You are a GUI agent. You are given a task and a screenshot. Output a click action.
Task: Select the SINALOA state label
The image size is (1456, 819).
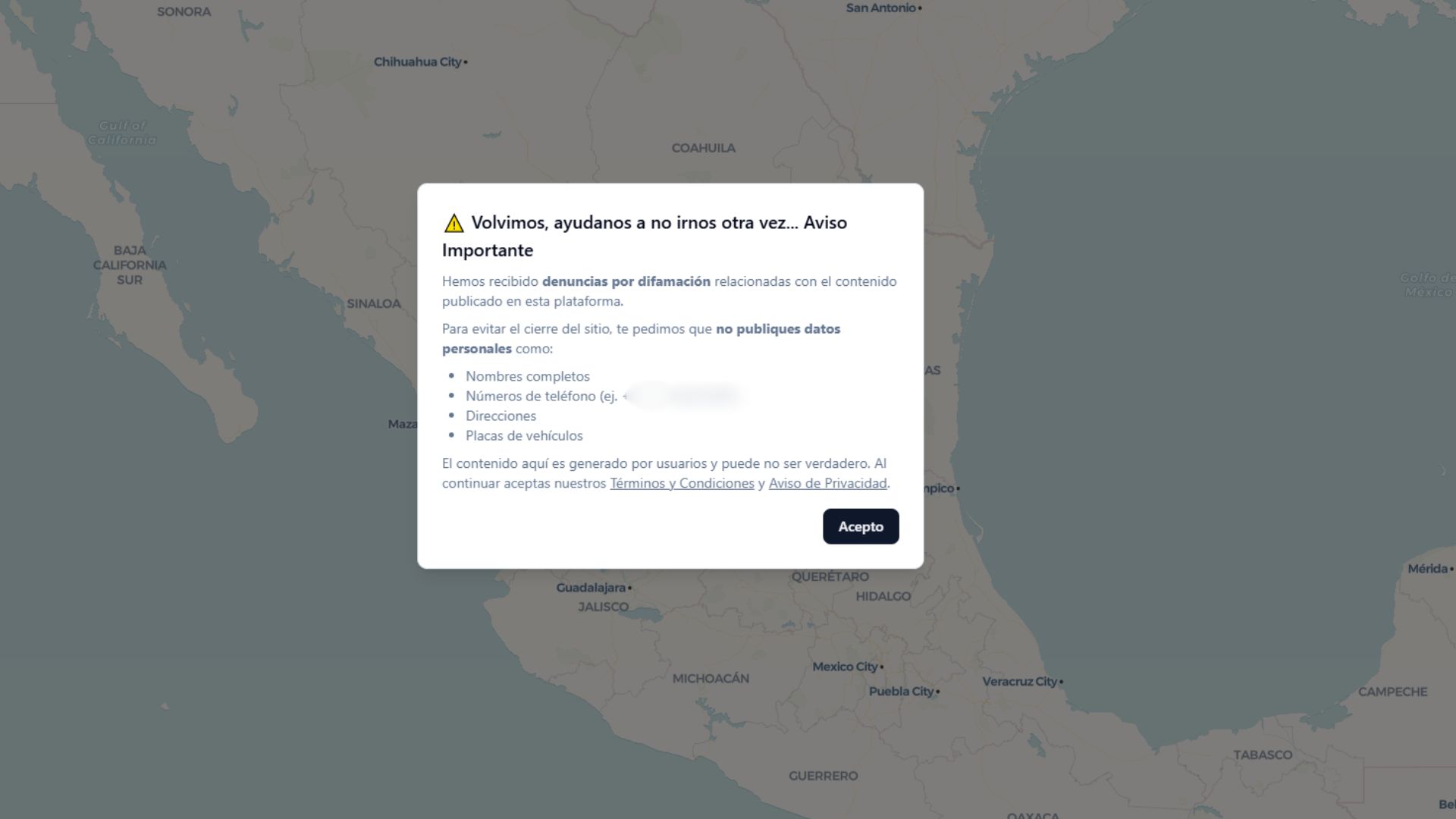(373, 303)
